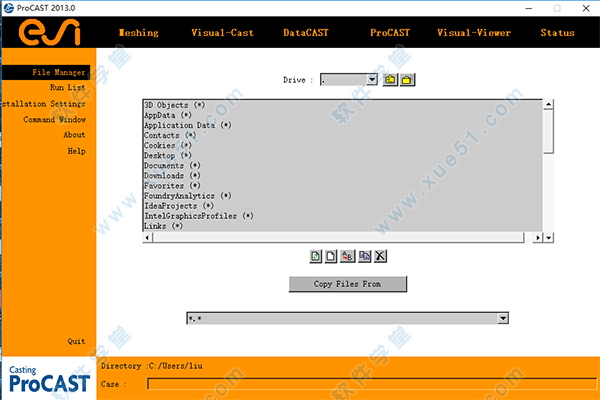This screenshot has height=400, width=600.
Task: Click the ESI logo
Action: [49, 33]
